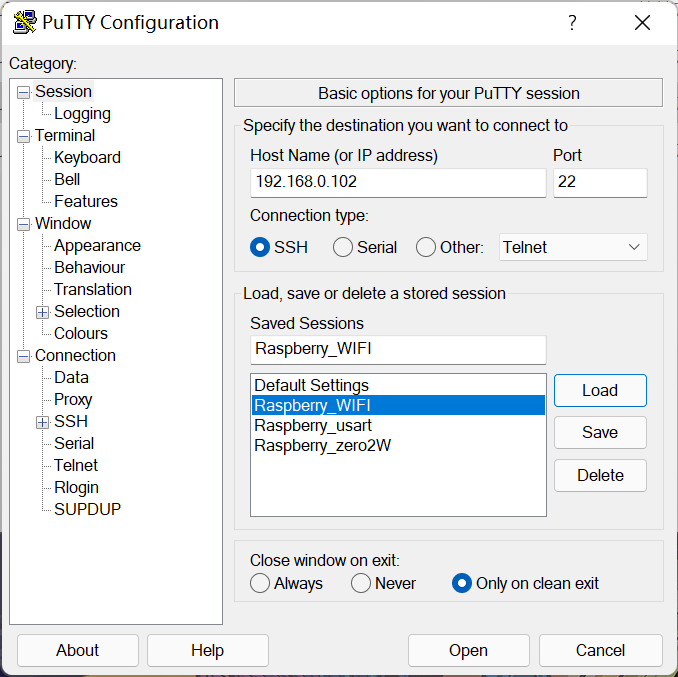The width and height of the screenshot is (678, 677).
Task: Choose Never for close window on exit
Action: pos(361,583)
